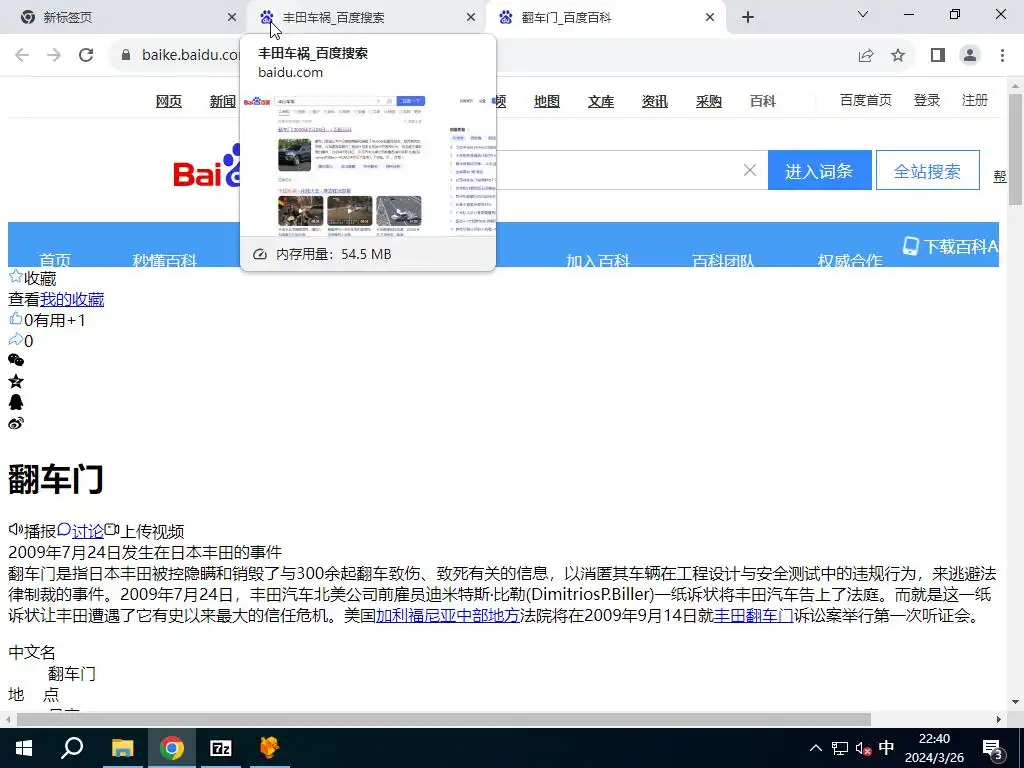Click the 注册 link
Image resolution: width=1024 pixels, height=768 pixels.
coord(974,100)
